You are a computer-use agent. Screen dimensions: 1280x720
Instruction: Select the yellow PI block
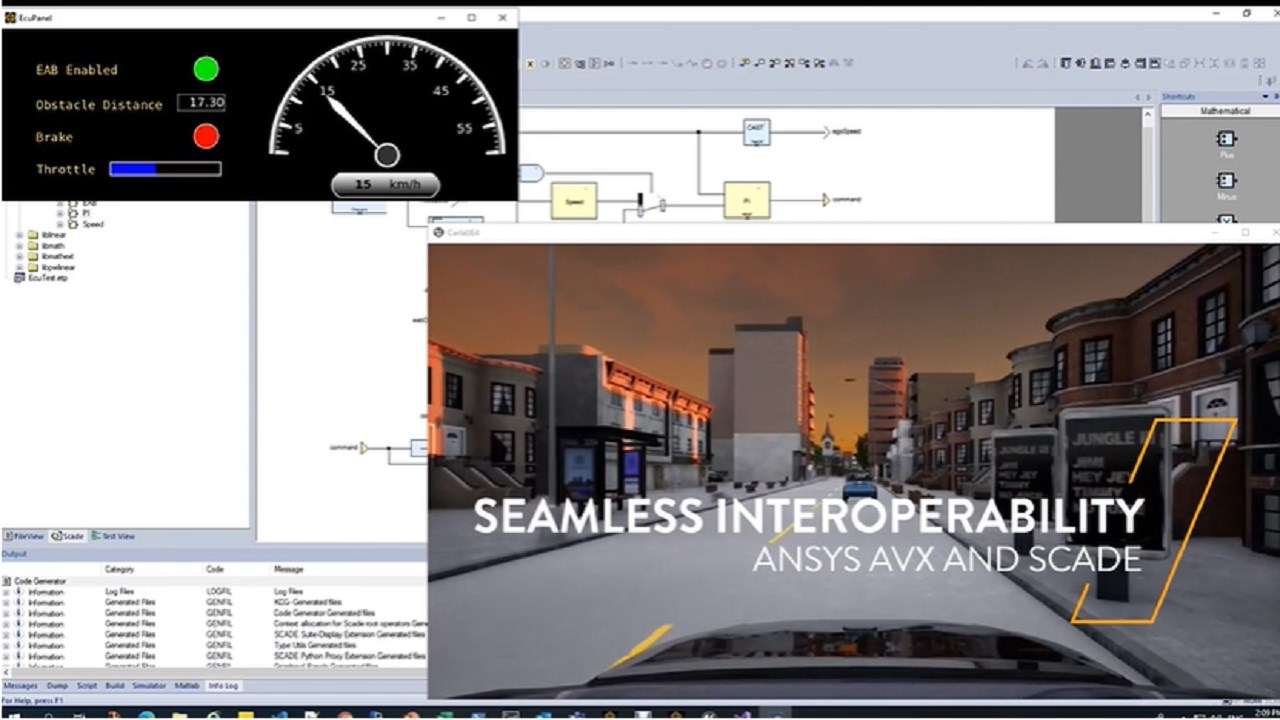pos(747,200)
